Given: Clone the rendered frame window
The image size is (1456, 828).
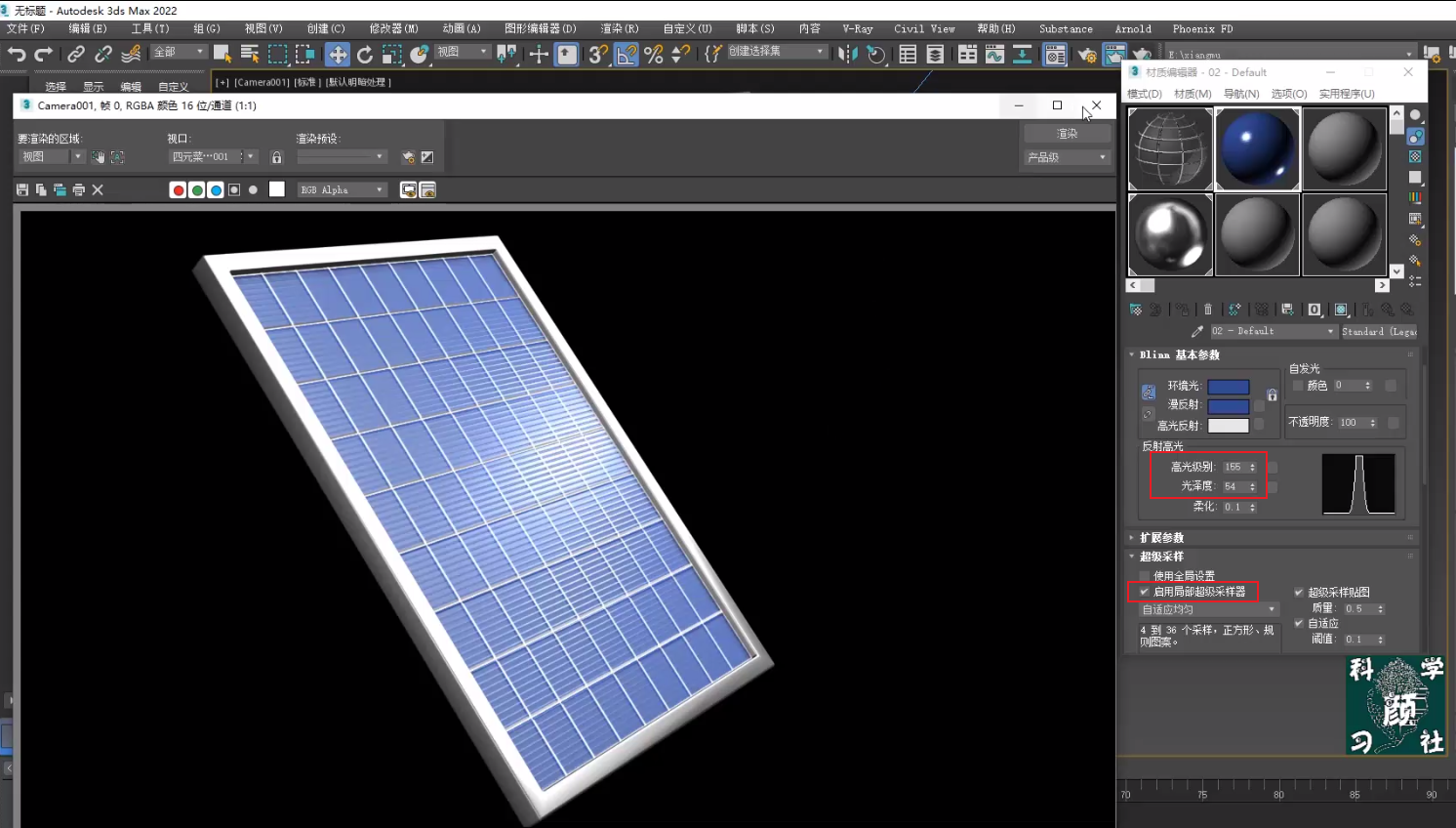Looking at the screenshot, I should pos(60,190).
